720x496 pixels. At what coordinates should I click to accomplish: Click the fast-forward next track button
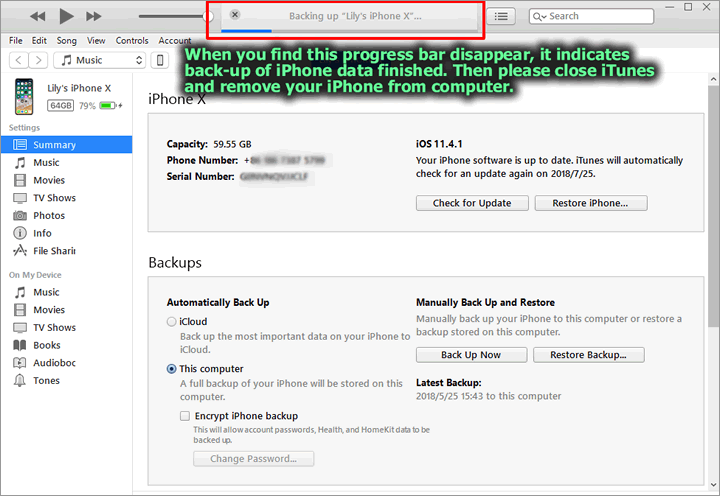[x=94, y=16]
